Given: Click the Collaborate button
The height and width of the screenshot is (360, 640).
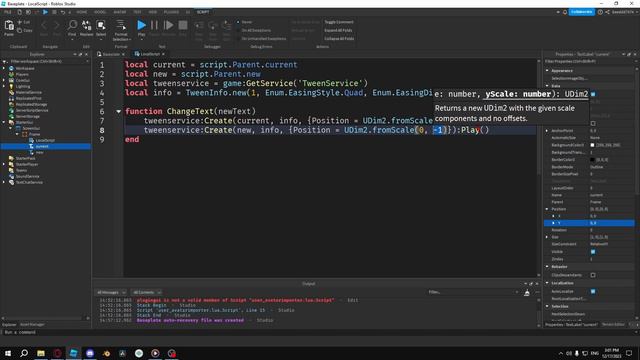Looking at the screenshot, I should pyautogui.click(x=582, y=12).
